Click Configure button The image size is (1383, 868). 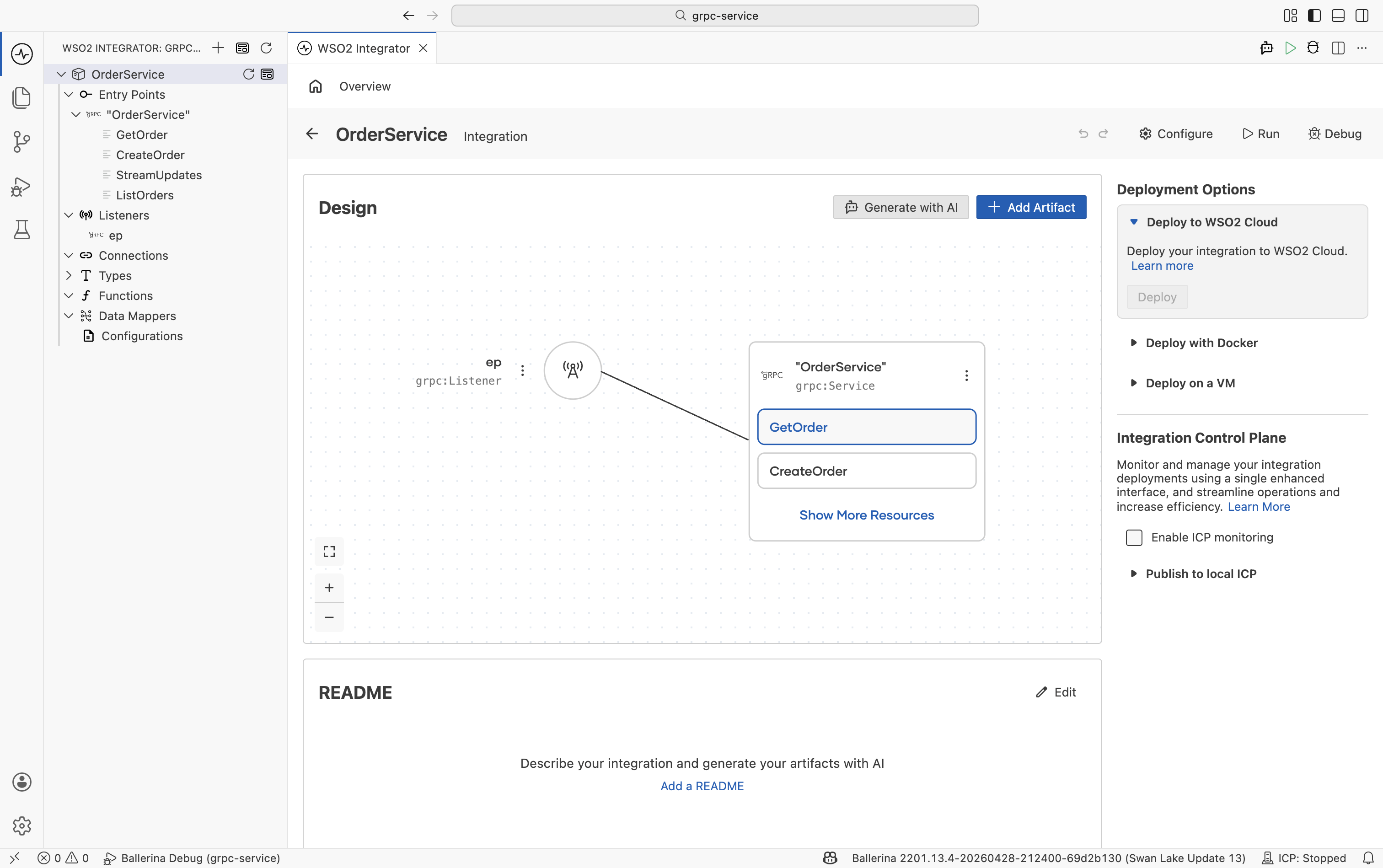[x=1176, y=134]
